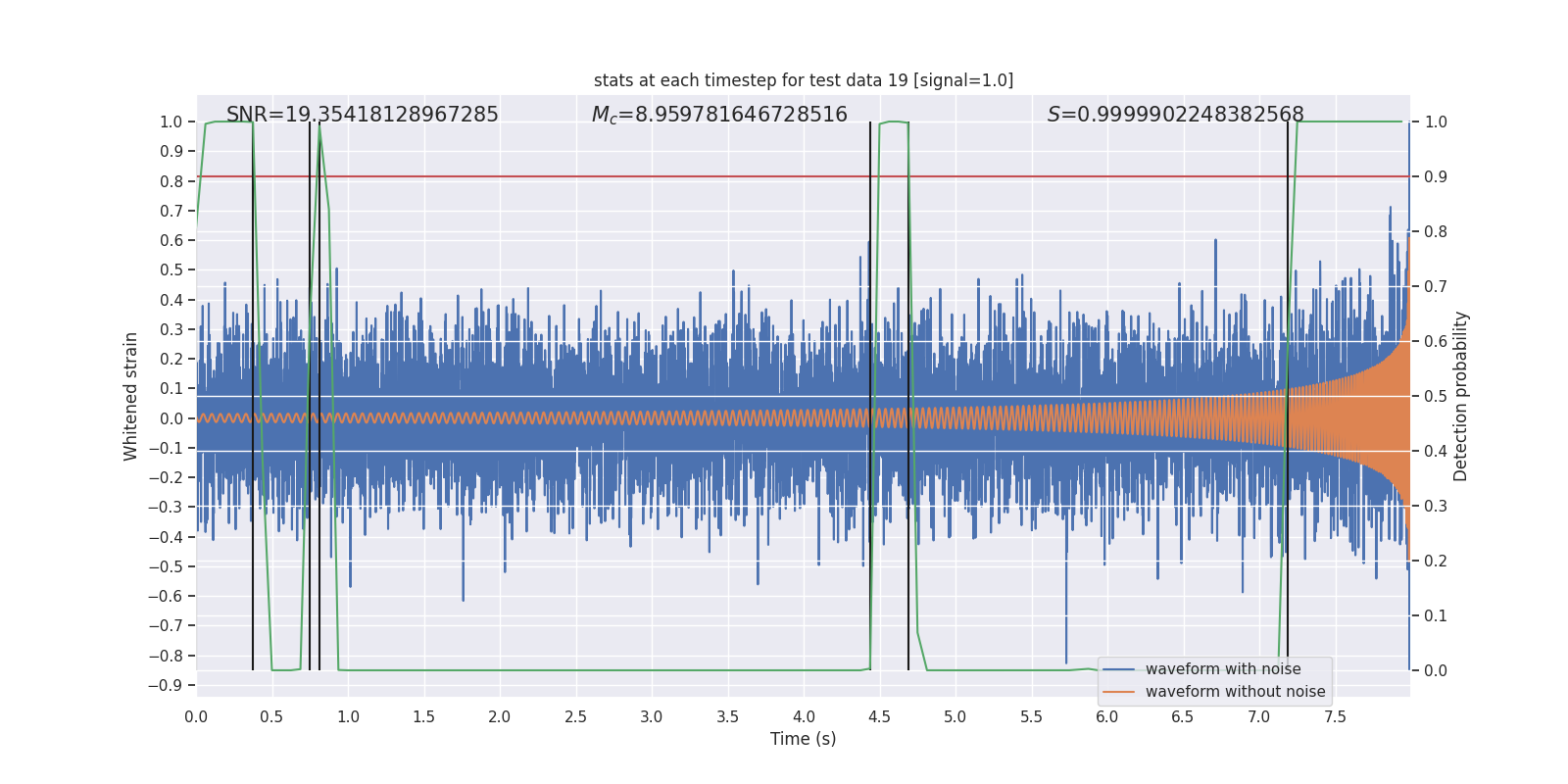The width and height of the screenshot is (1568, 784).
Task: Select the 0.0 tick on the Detection probability axis
Action: pos(1436,670)
